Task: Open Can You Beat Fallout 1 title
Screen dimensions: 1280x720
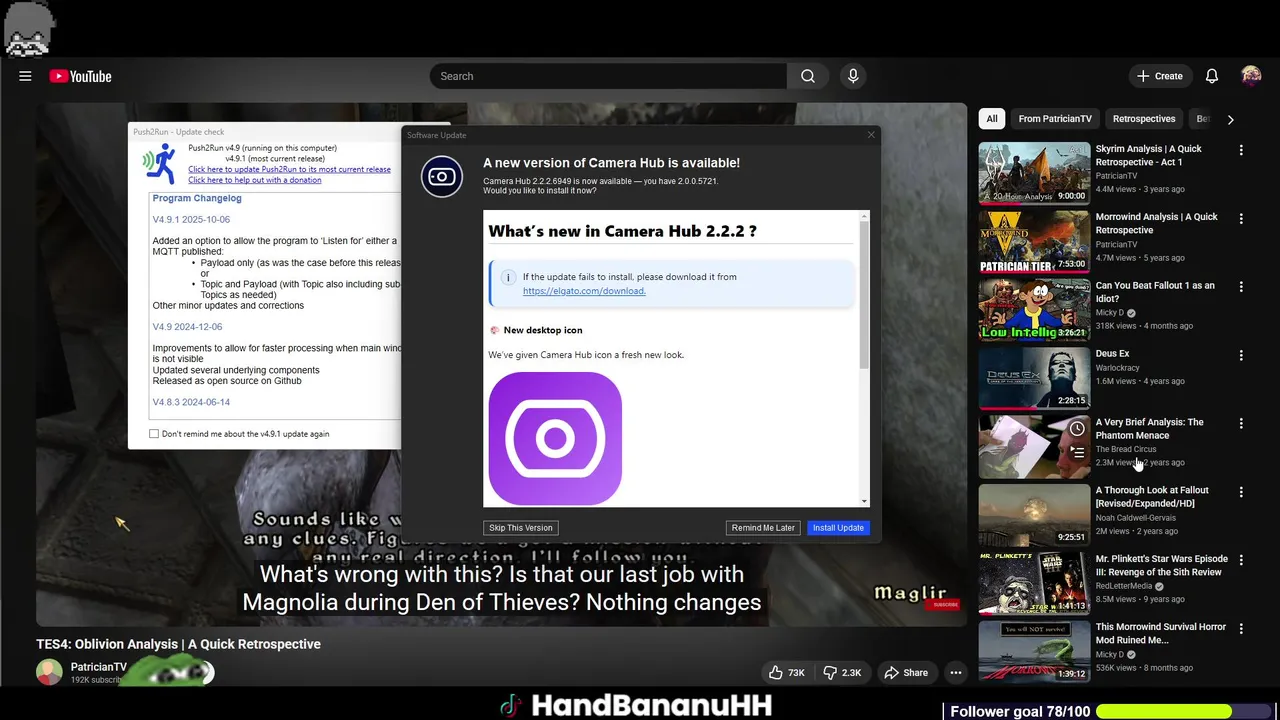Action: click(x=1155, y=292)
